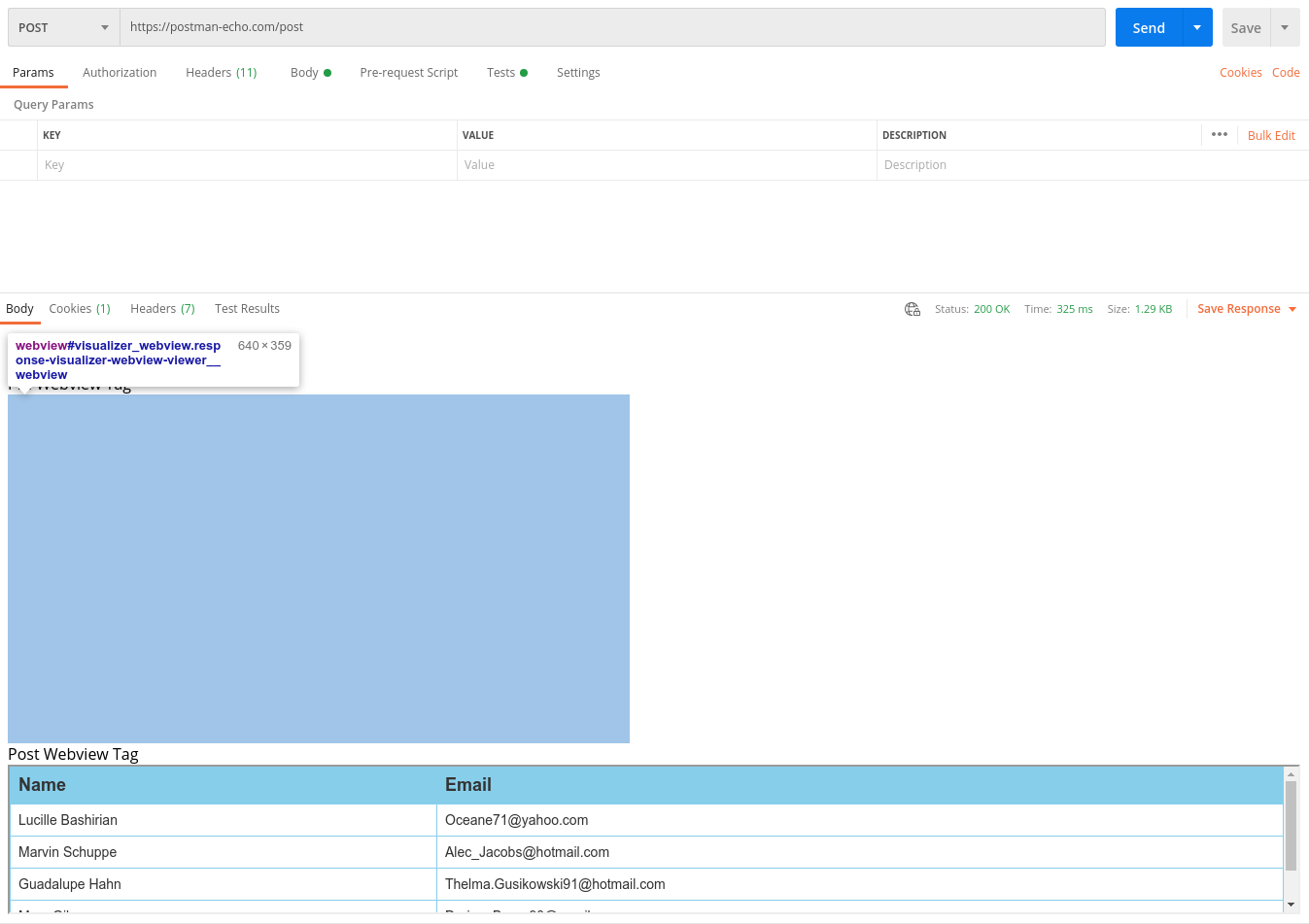The image size is (1309, 924).
Task: Open the Cookies manager link
Action: pyautogui.click(x=1240, y=72)
